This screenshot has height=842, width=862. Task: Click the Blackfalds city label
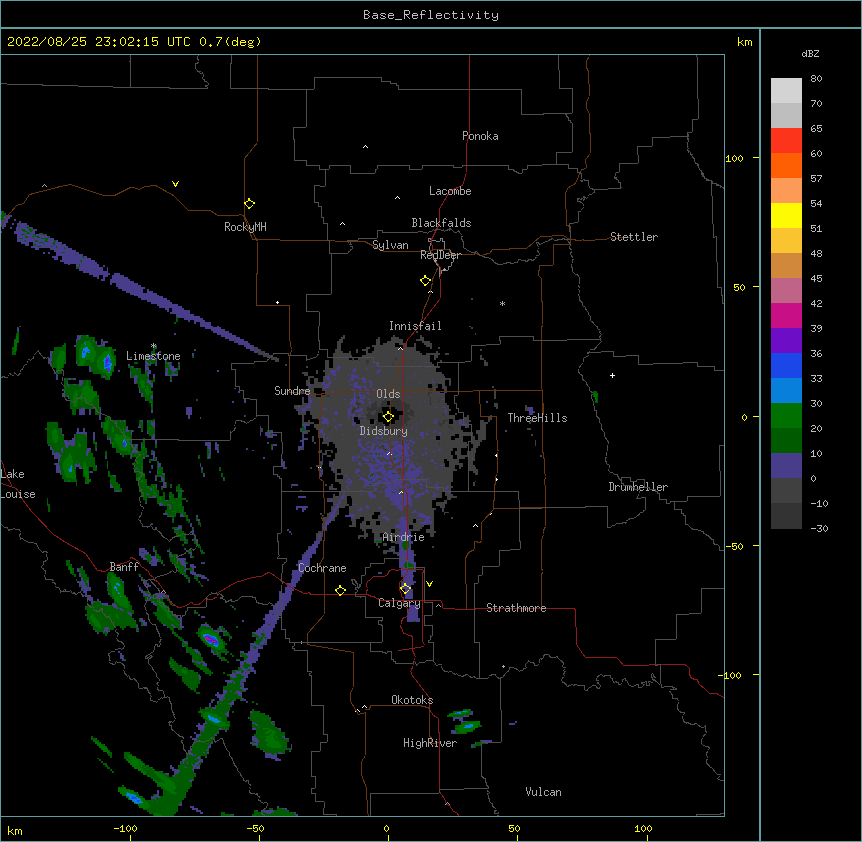pyautogui.click(x=441, y=223)
